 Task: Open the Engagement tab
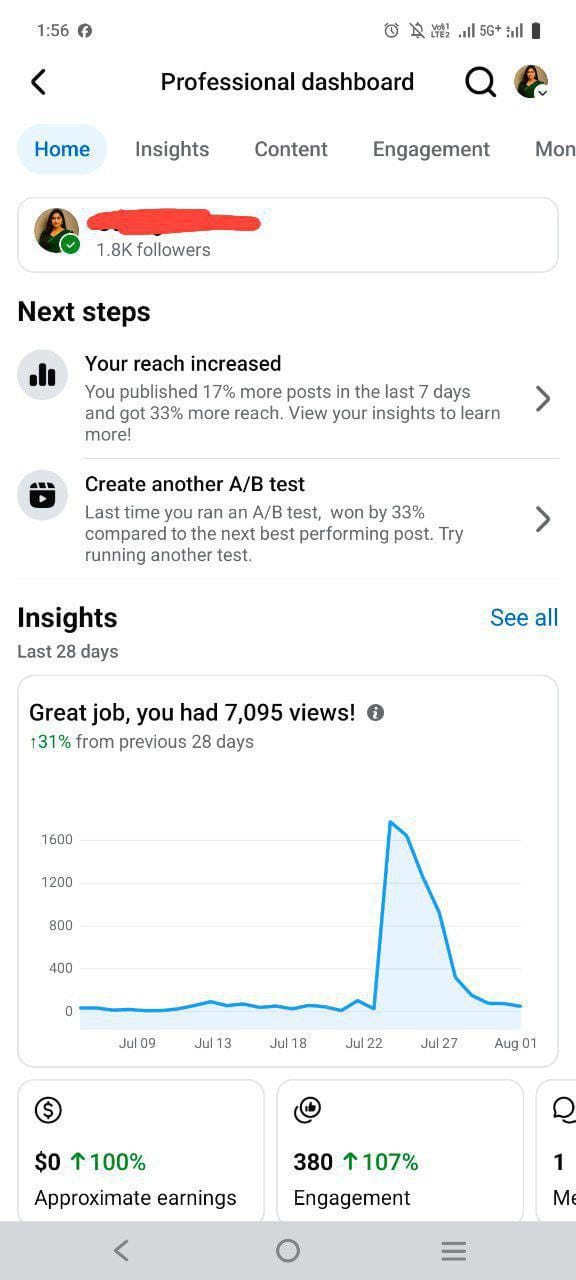point(431,149)
